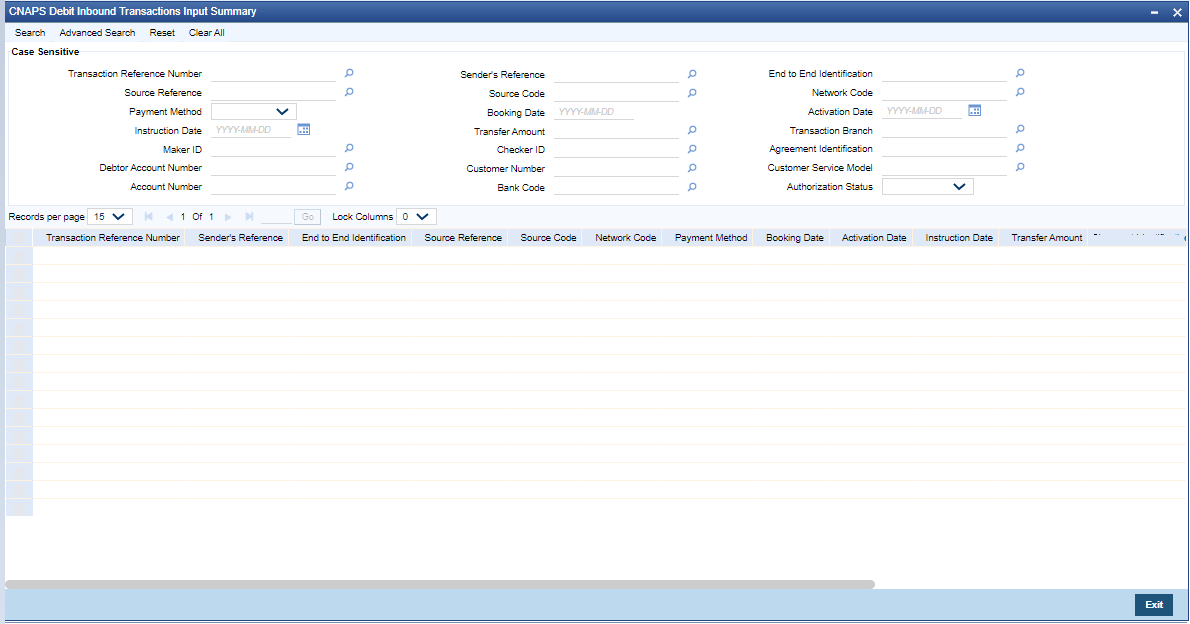Focus the Network Code input field

944,93
